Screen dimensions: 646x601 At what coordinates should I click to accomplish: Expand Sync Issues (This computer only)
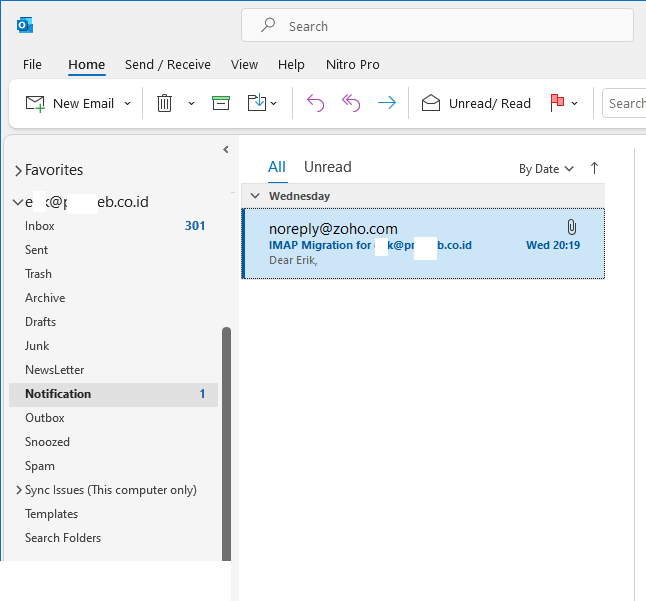pos(19,490)
